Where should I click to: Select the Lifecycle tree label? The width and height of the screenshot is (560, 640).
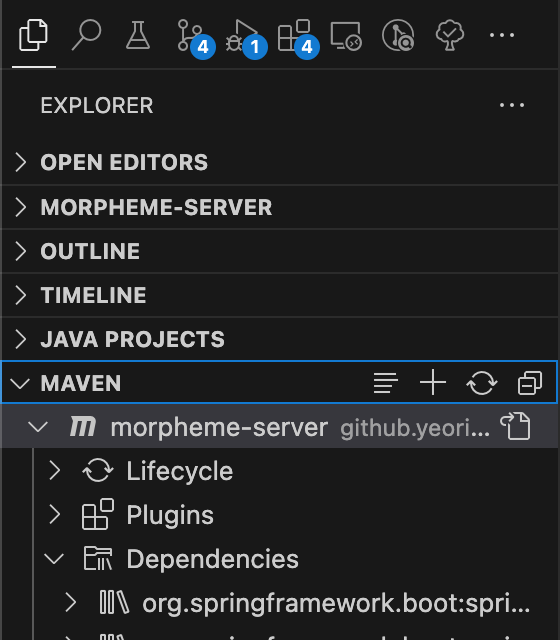(180, 471)
